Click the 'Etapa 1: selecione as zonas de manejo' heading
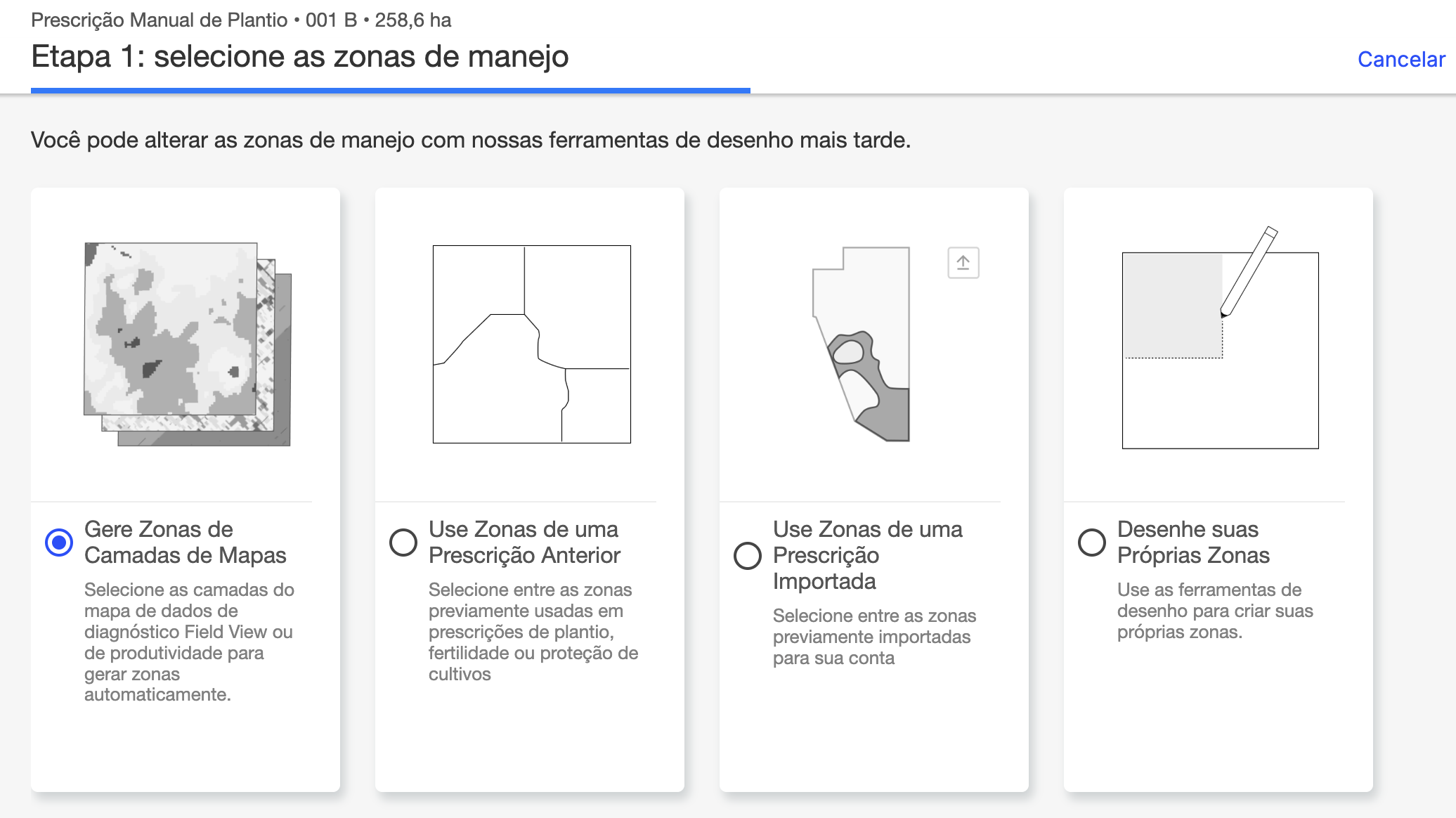1456x818 pixels. click(x=300, y=57)
